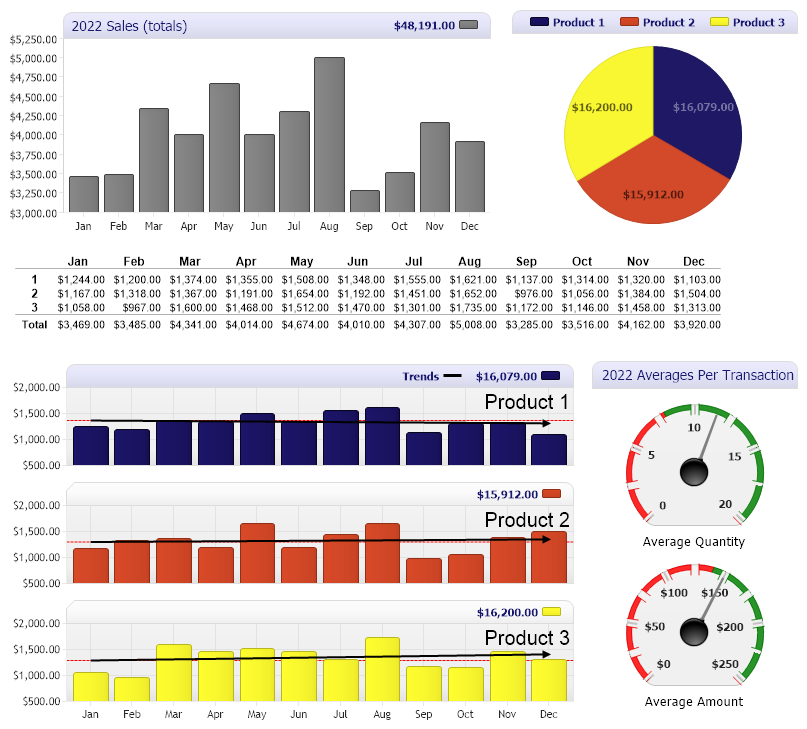Click the September bar in totals chart
The width and height of the screenshot is (807, 729).
point(364,201)
